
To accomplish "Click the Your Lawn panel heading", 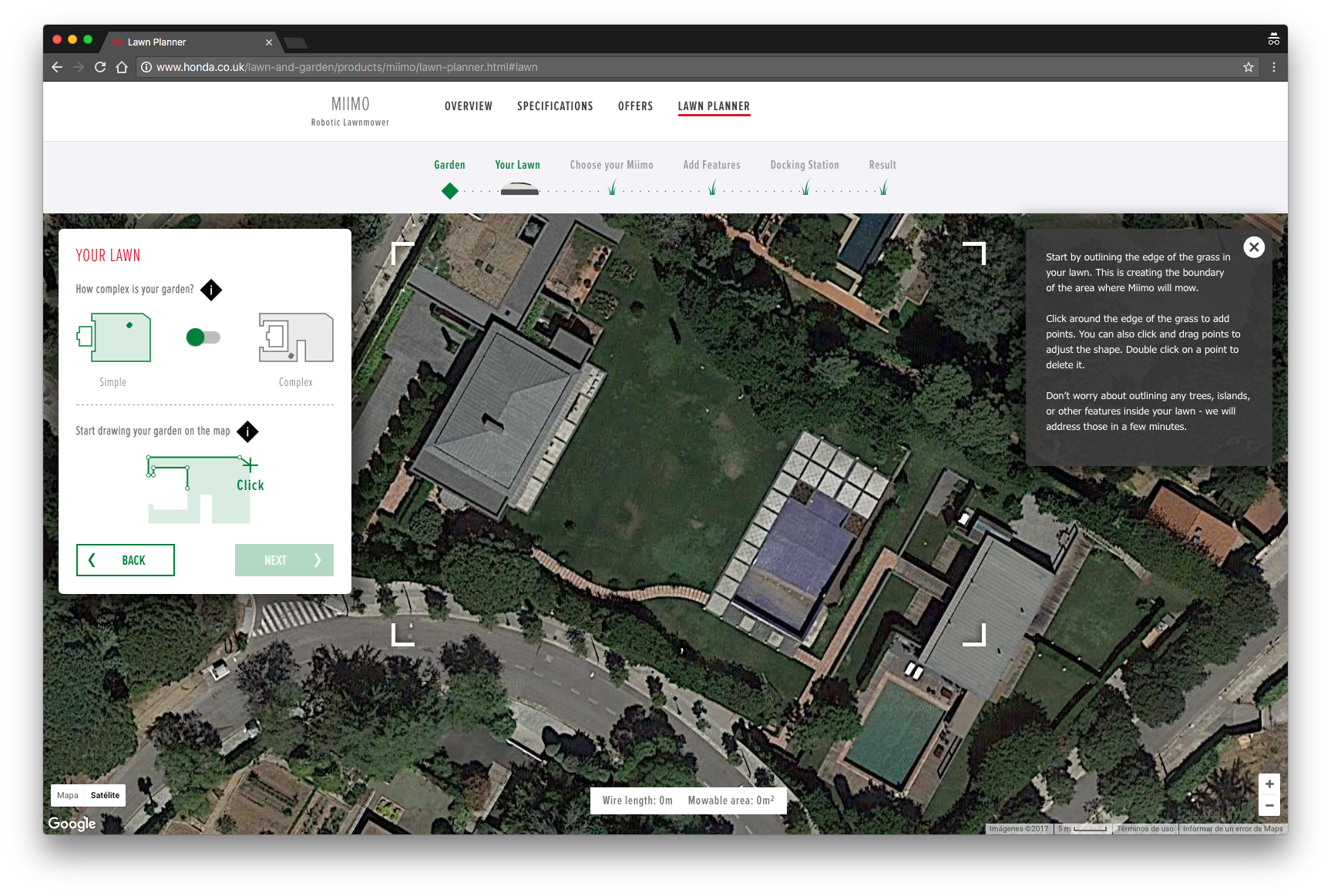I will point(108,256).
